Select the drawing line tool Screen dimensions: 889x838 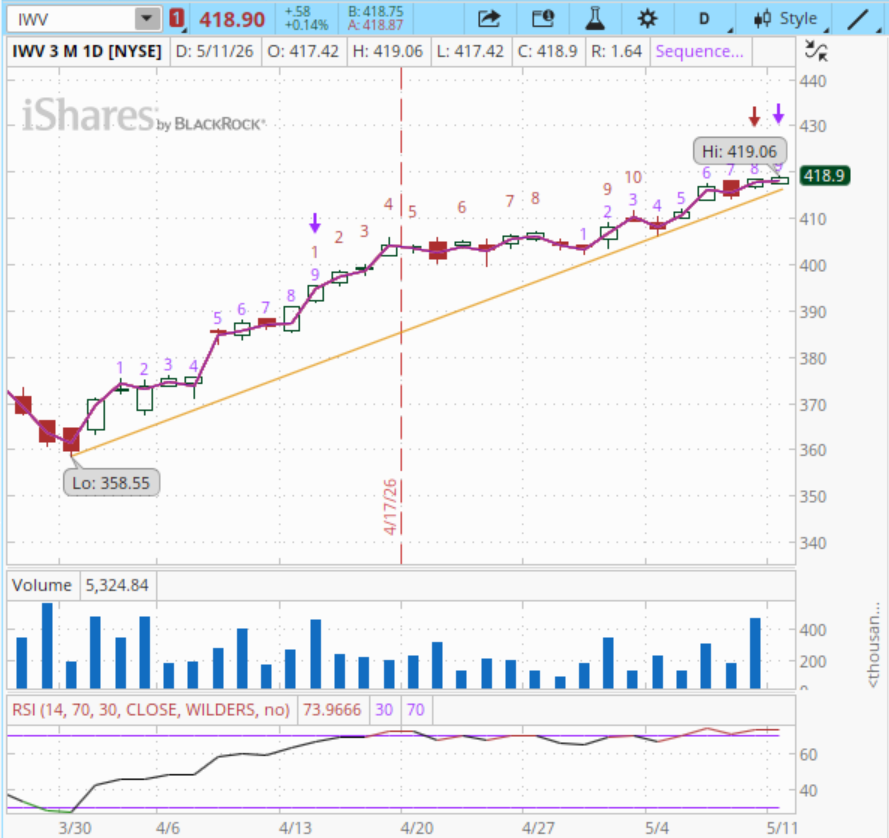(x=858, y=19)
